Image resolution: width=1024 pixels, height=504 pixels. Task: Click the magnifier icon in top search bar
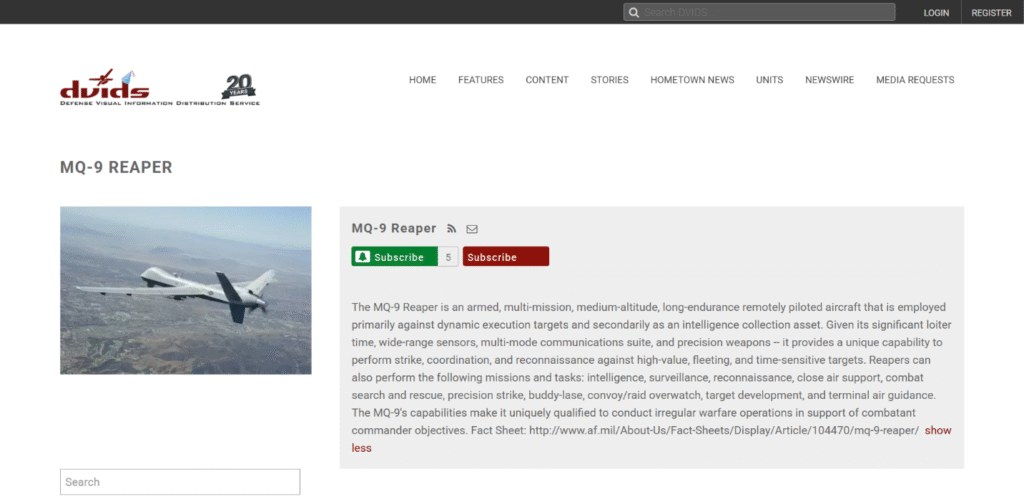pos(633,12)
